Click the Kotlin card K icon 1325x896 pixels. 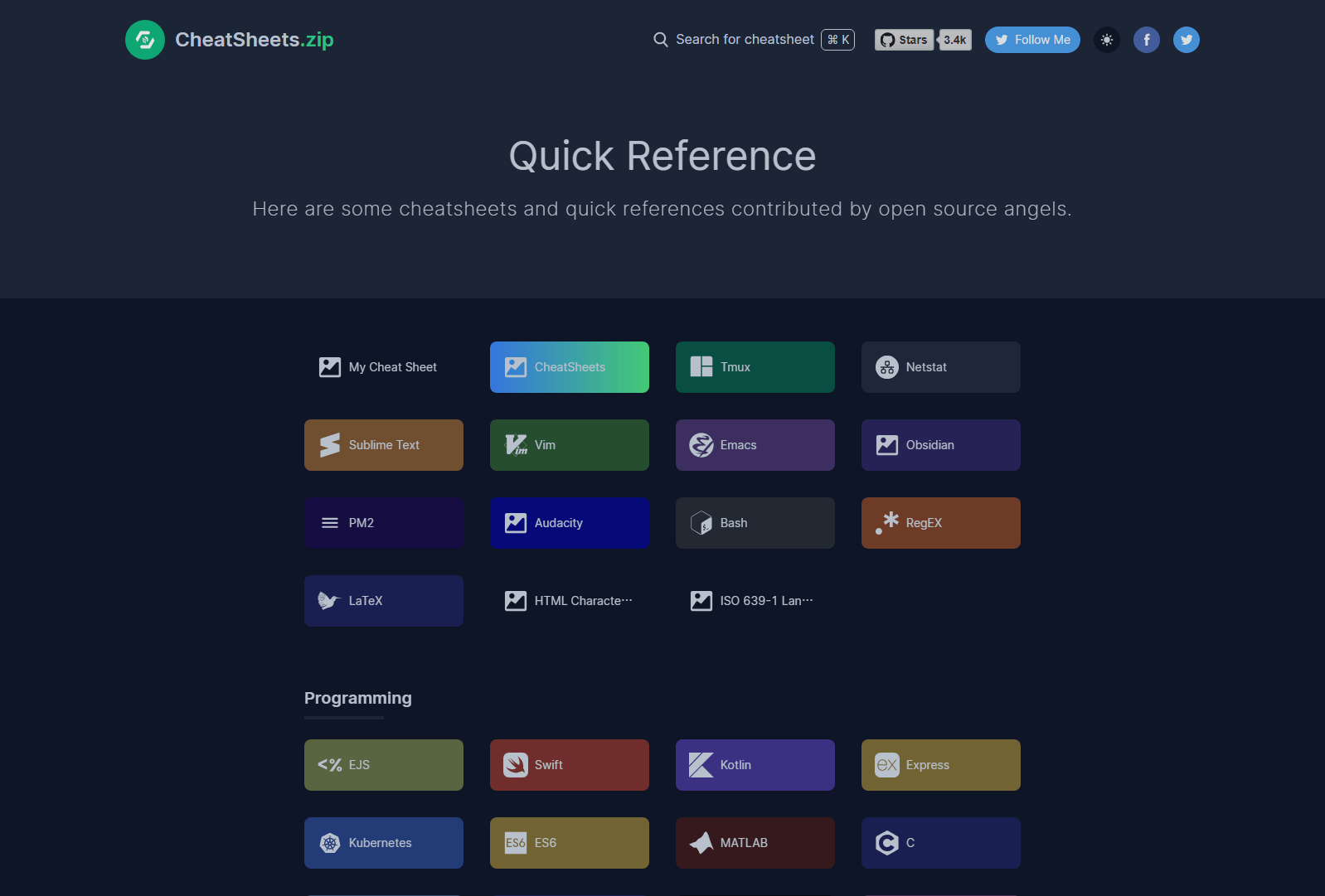(701, 765)
